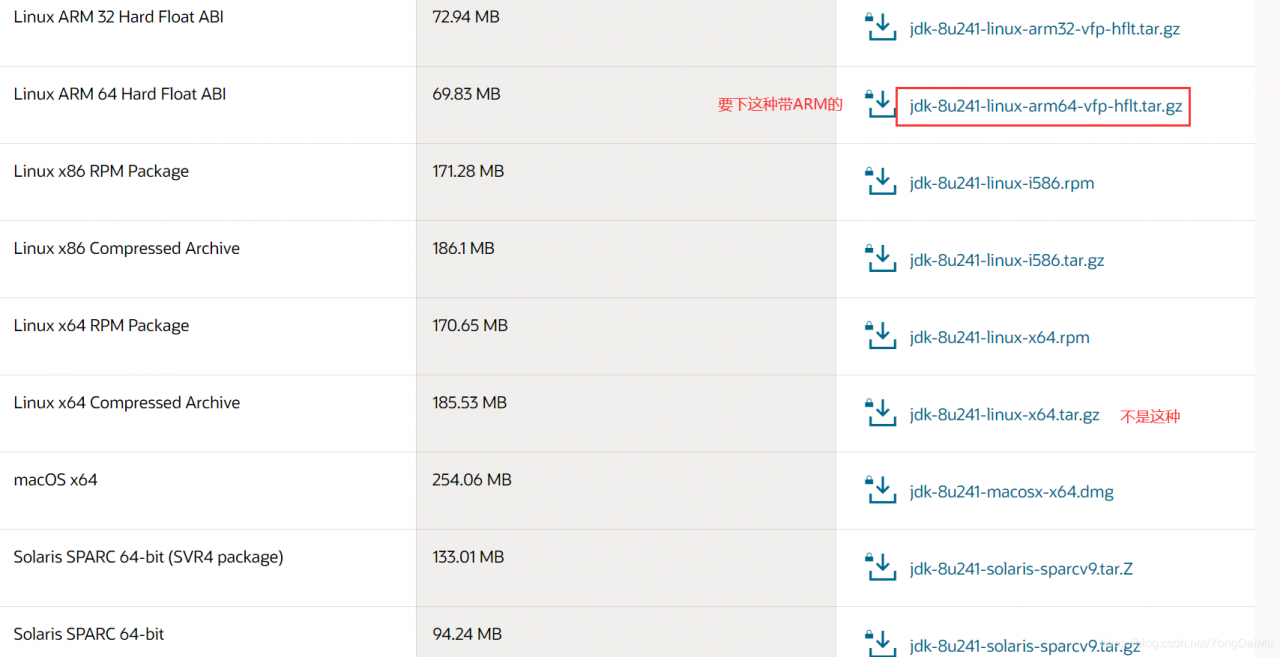
Task: Open the jdk-8u241-linux-arm32-vfp-hflt.tar.gz link
Action: (1044, 29)
